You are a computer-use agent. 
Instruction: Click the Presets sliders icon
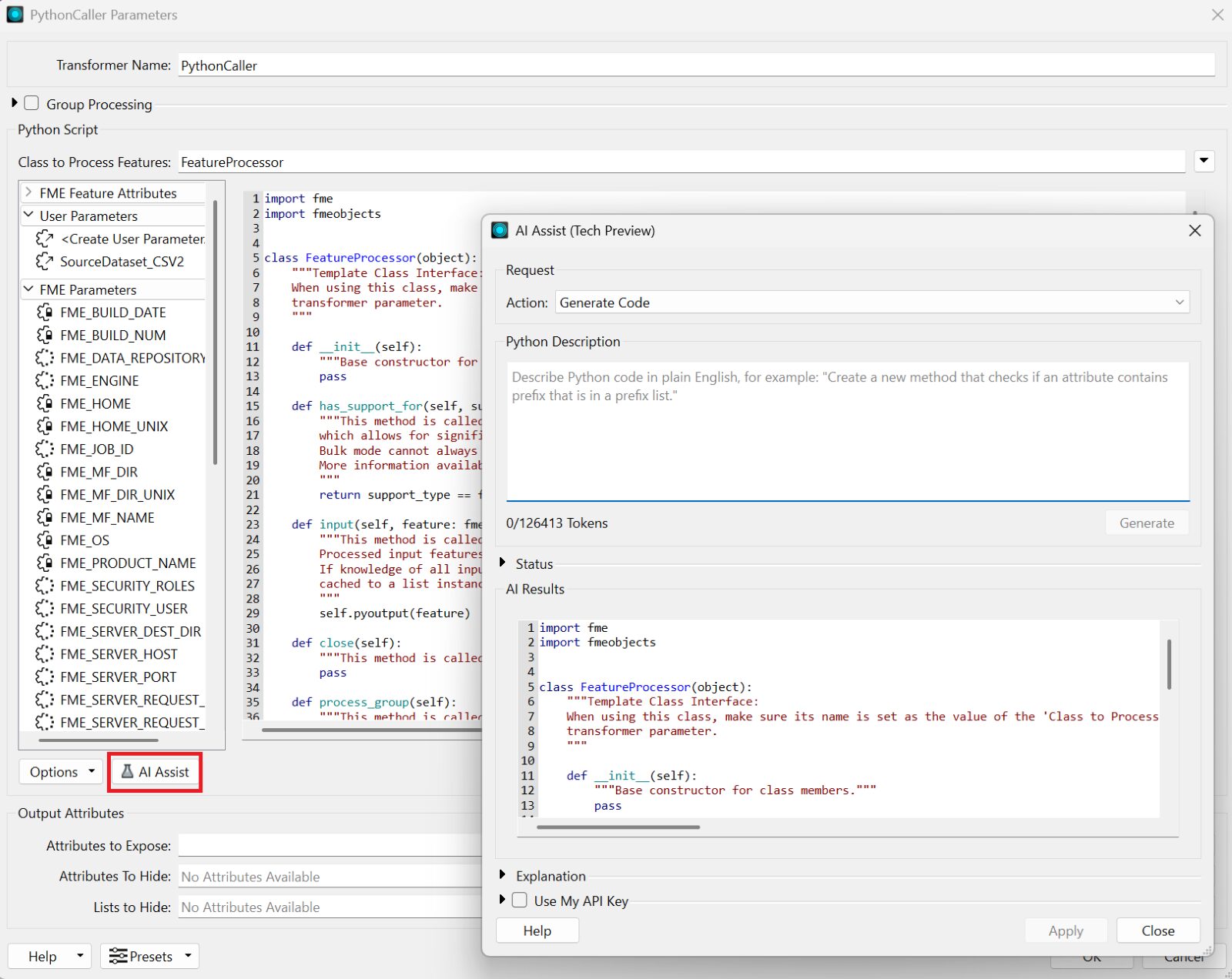pyautogui.click(x=118, y=956)
